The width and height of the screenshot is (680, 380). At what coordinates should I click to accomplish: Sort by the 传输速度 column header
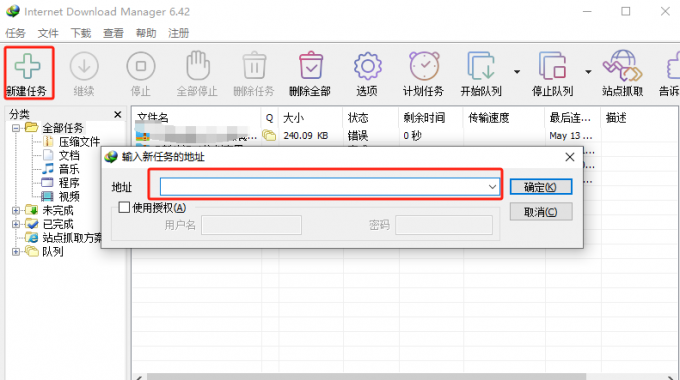coord(503,118)
